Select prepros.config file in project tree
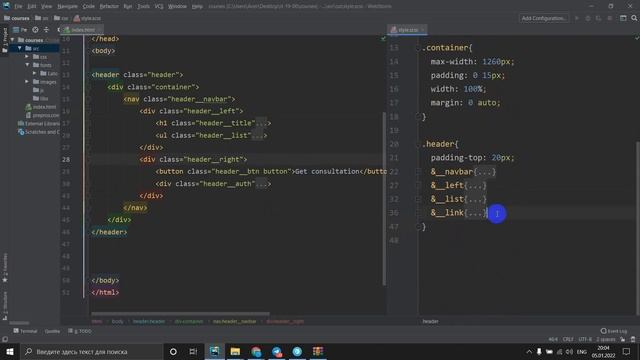Viewport: 640px width, 360px height. [43, 115]
